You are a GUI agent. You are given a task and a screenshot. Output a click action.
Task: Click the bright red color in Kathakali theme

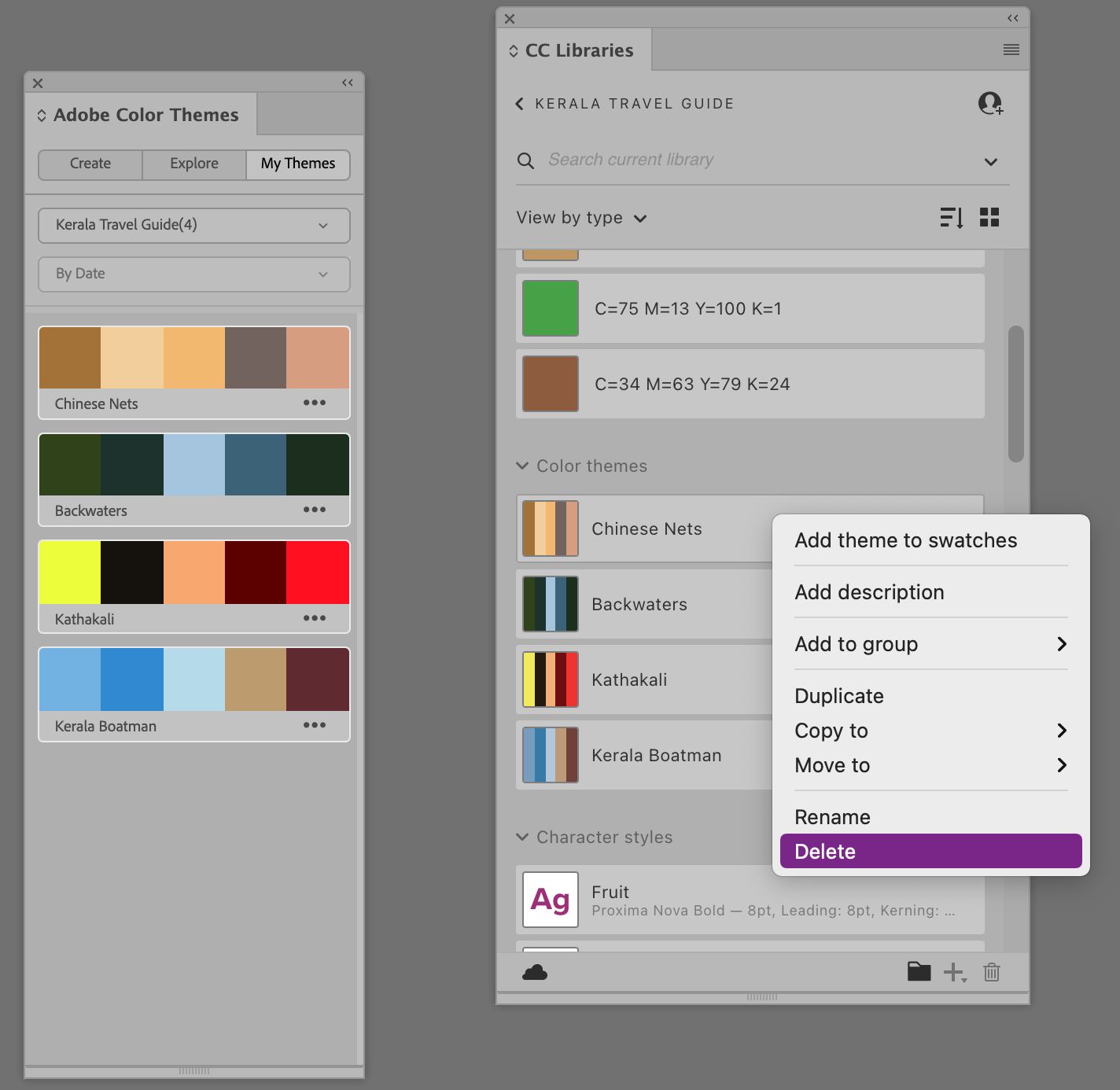pyautogui.click(x=318, y=573)
